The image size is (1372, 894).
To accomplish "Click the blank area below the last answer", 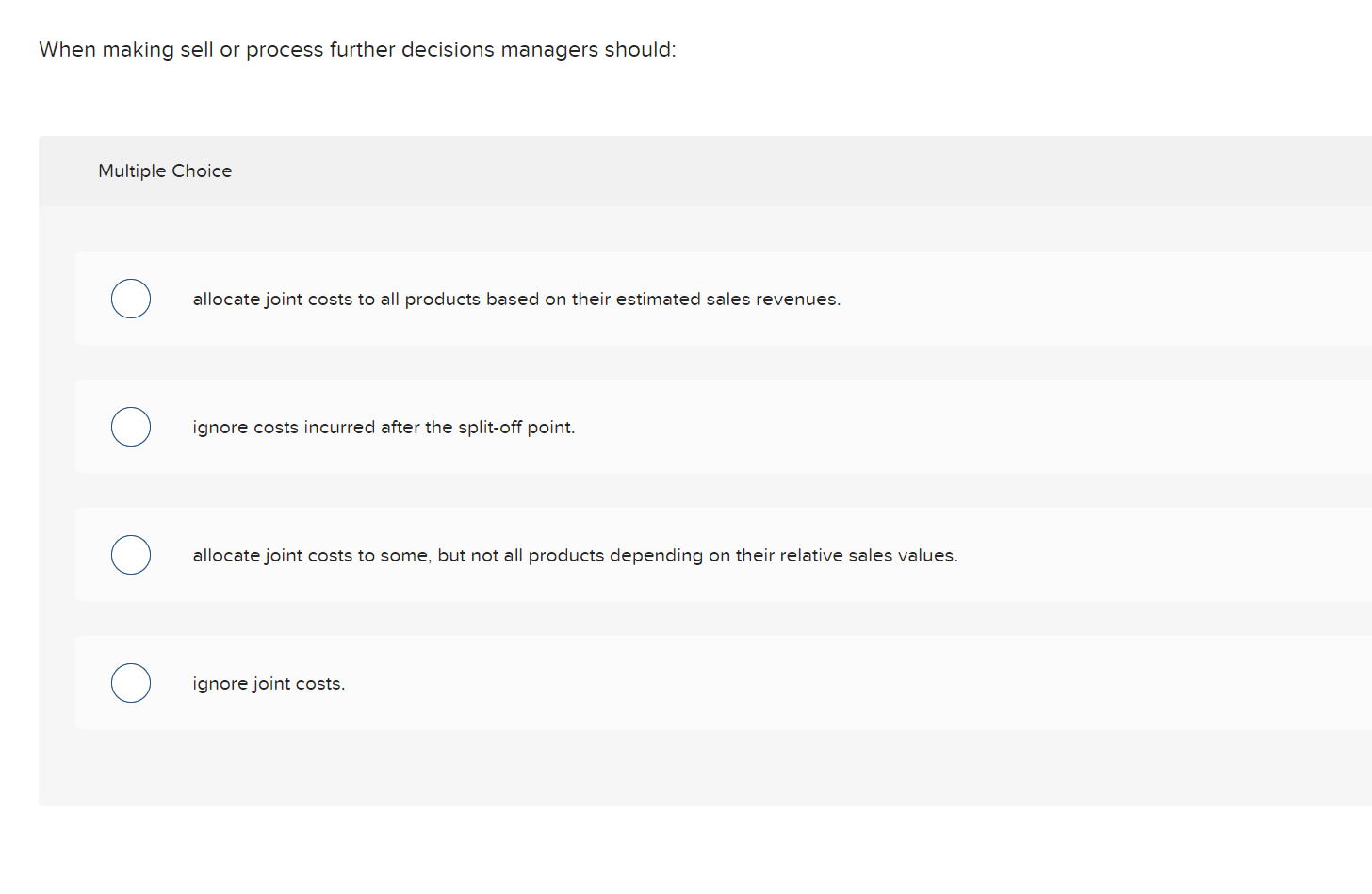I will click(660, 768).
